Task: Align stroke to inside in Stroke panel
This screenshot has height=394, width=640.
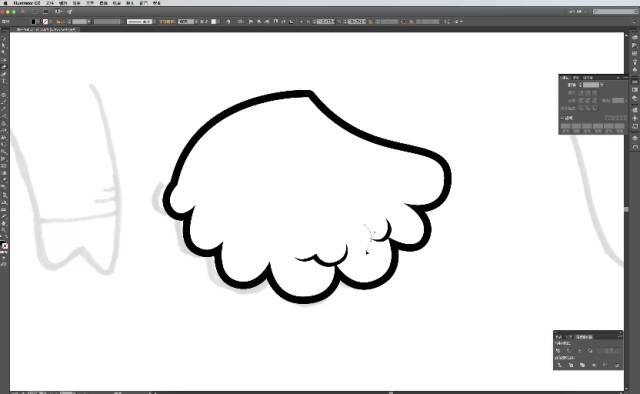Action: pos(587,108)
